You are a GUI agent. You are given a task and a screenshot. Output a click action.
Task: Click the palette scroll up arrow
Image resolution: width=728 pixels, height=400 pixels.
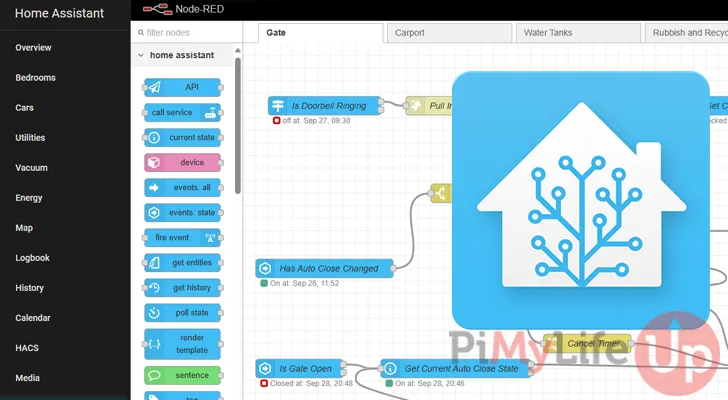238,50
